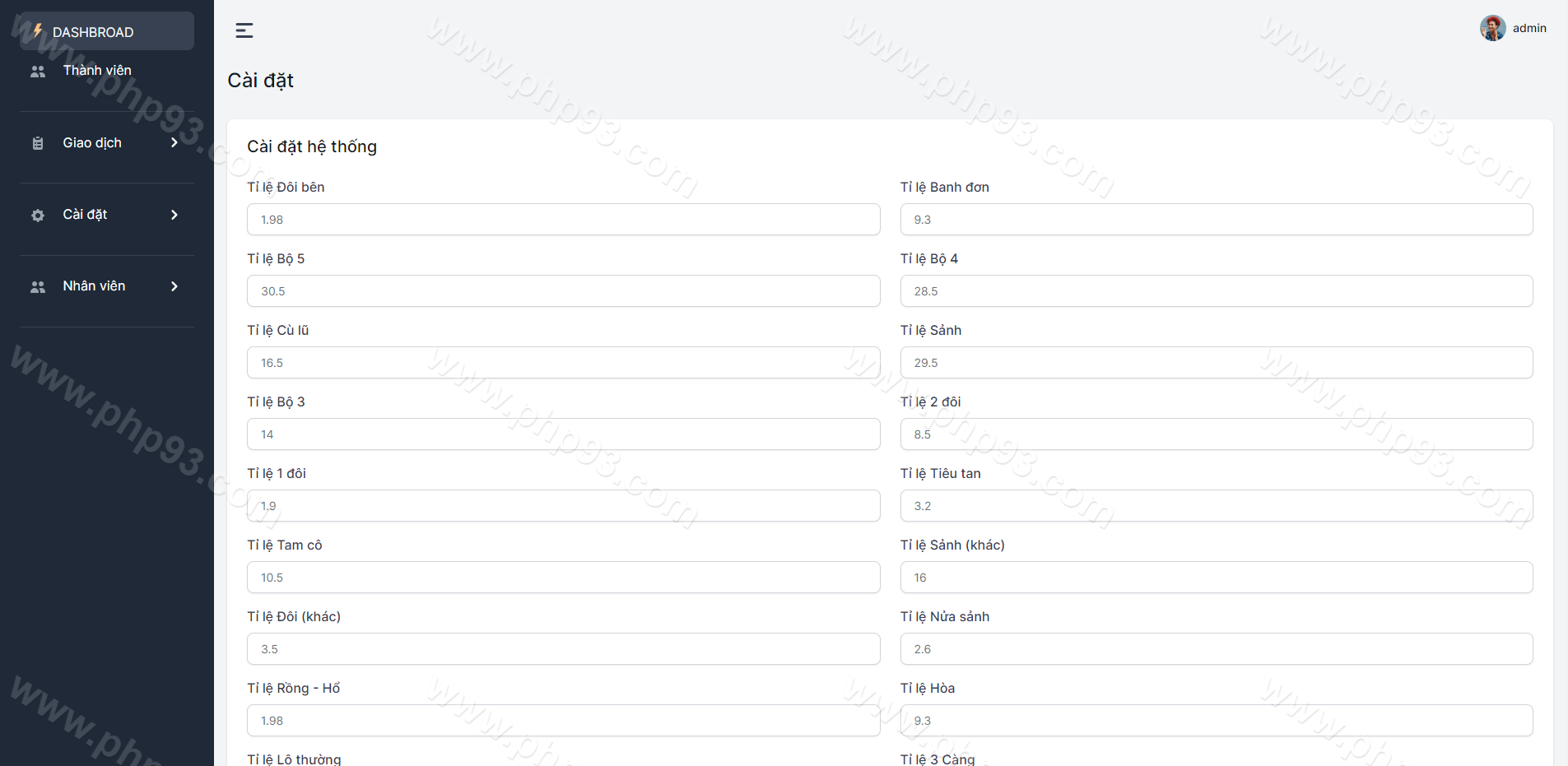Click the Tỉ lệ Rồng - Hổ input
This screenshot has height=766, width=1568.
point(563,721)
